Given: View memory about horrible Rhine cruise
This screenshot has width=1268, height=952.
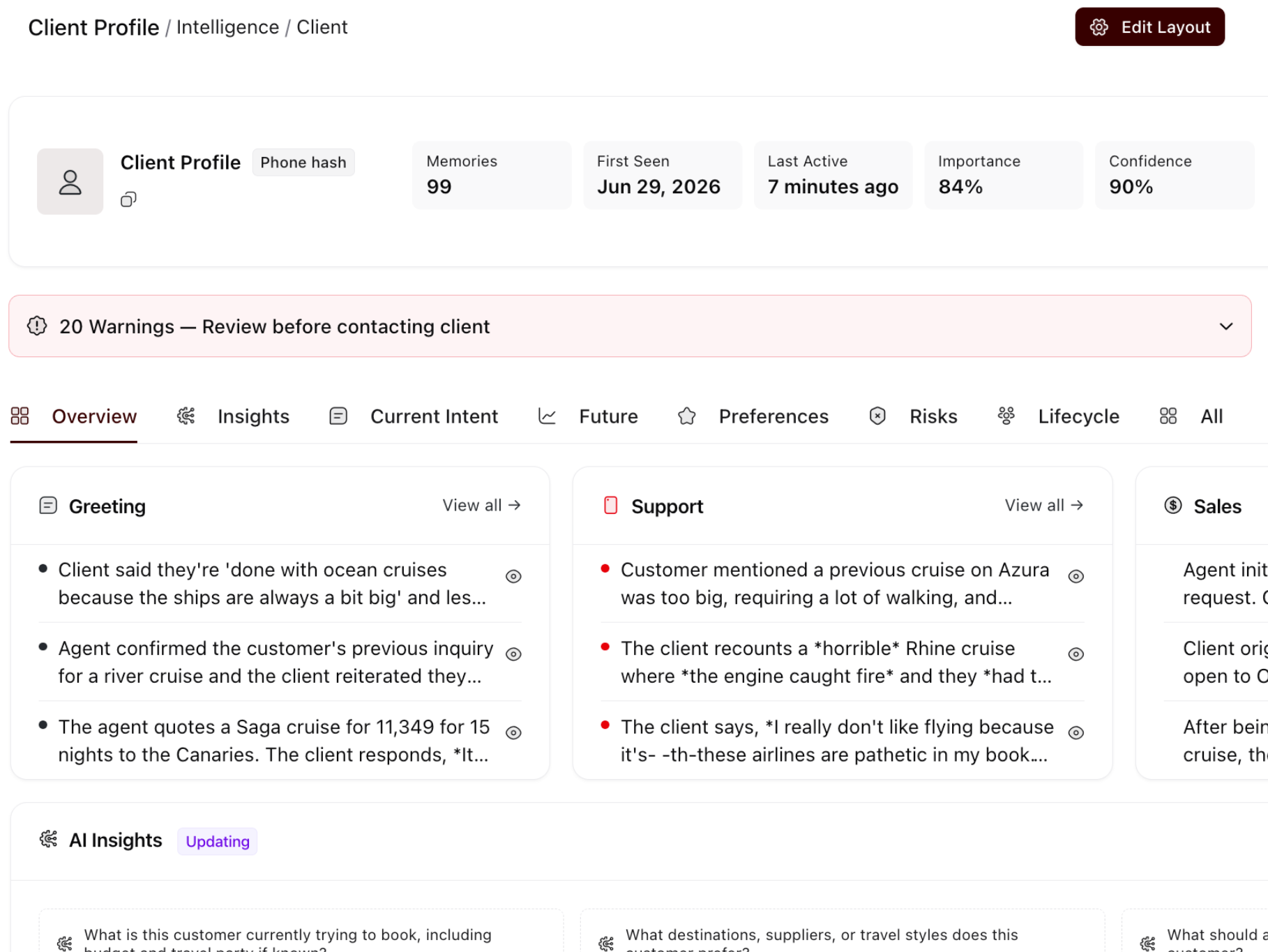Looking at the screenshot, I should pos(1076,654).
